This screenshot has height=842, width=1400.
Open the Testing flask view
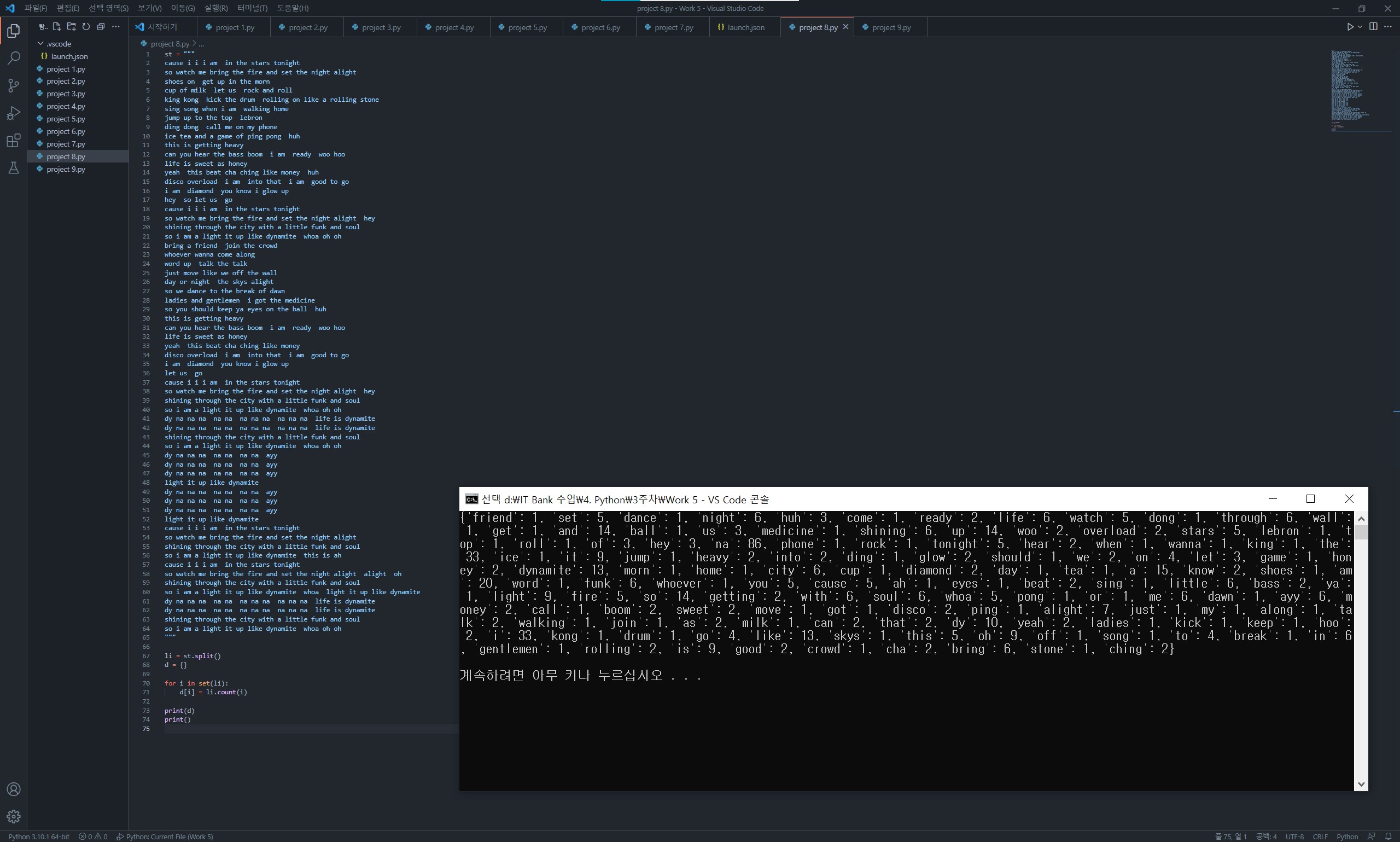tap(14, 168)
